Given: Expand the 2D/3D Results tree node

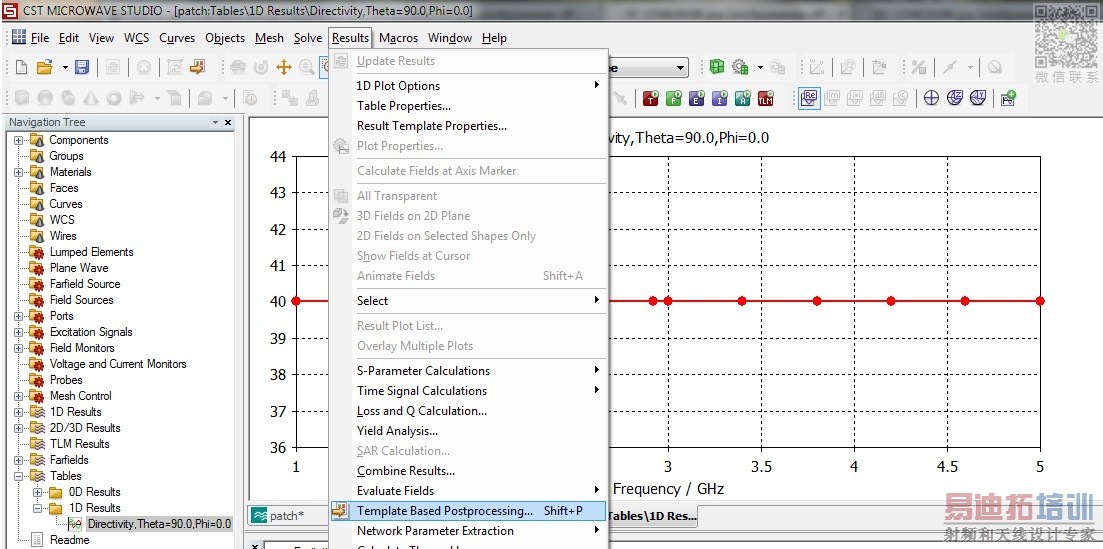Looking at the screenshot, I should (18, 428).
